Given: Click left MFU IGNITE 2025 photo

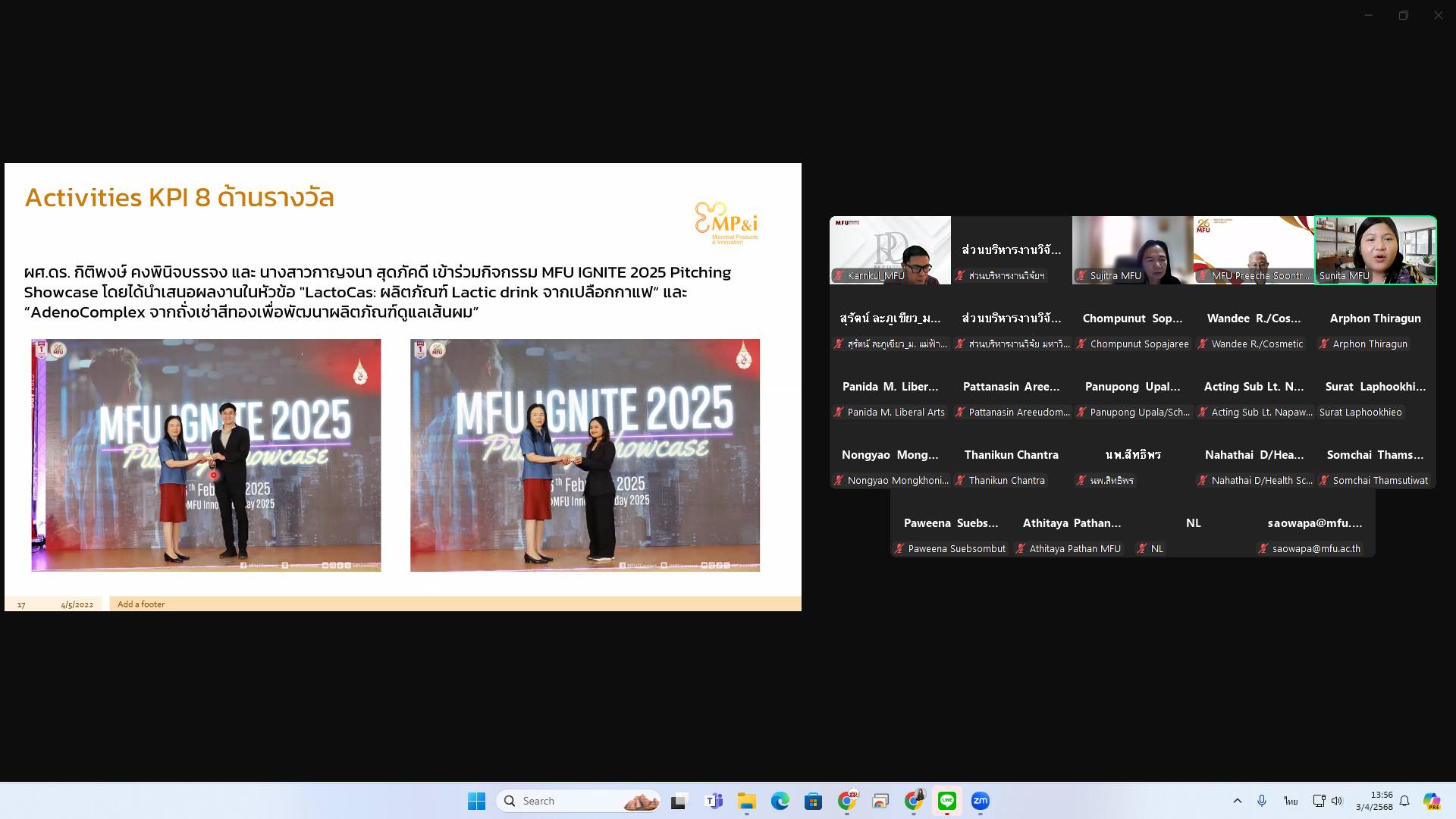Looking at the screenshot, I should (206, 455).
